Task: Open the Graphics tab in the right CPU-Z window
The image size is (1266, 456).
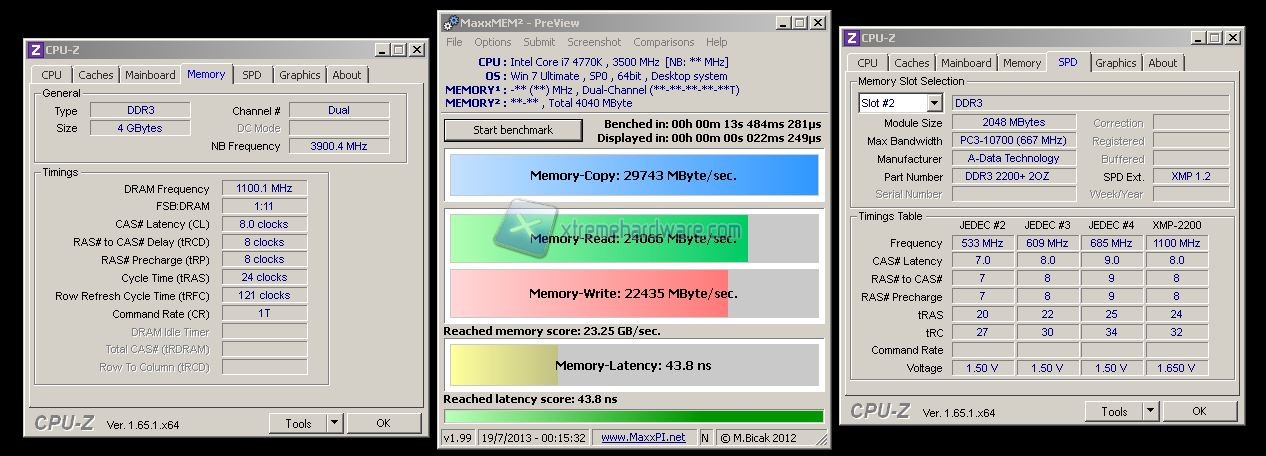Action: (1115, 63)
